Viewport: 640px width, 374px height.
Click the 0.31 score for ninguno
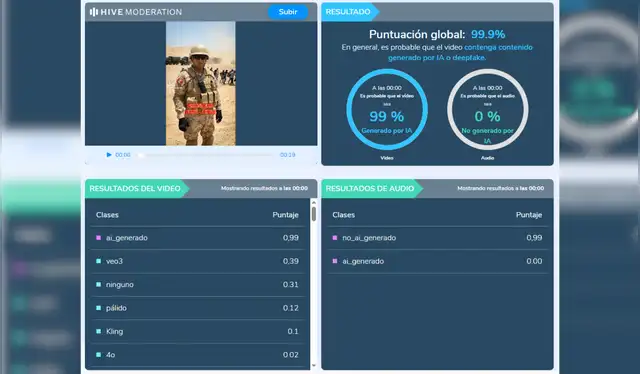291,284
